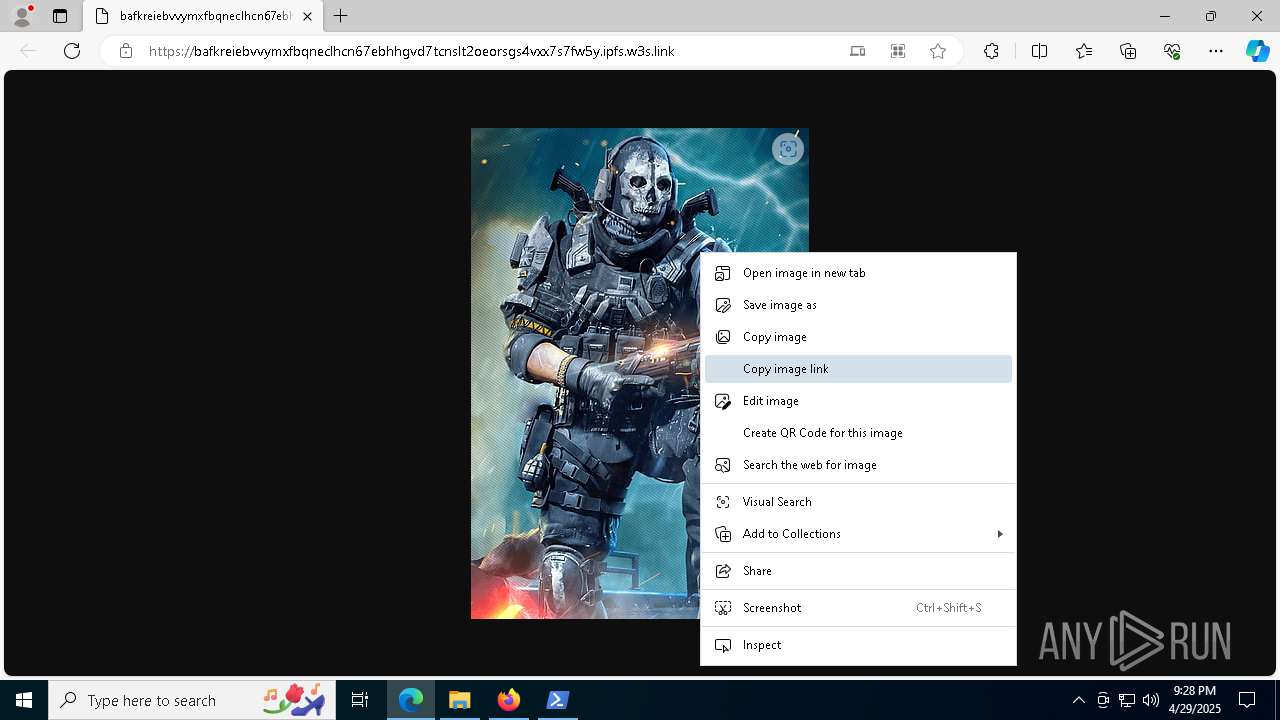Show hidden tray icons chevron

coord(1078,700)
